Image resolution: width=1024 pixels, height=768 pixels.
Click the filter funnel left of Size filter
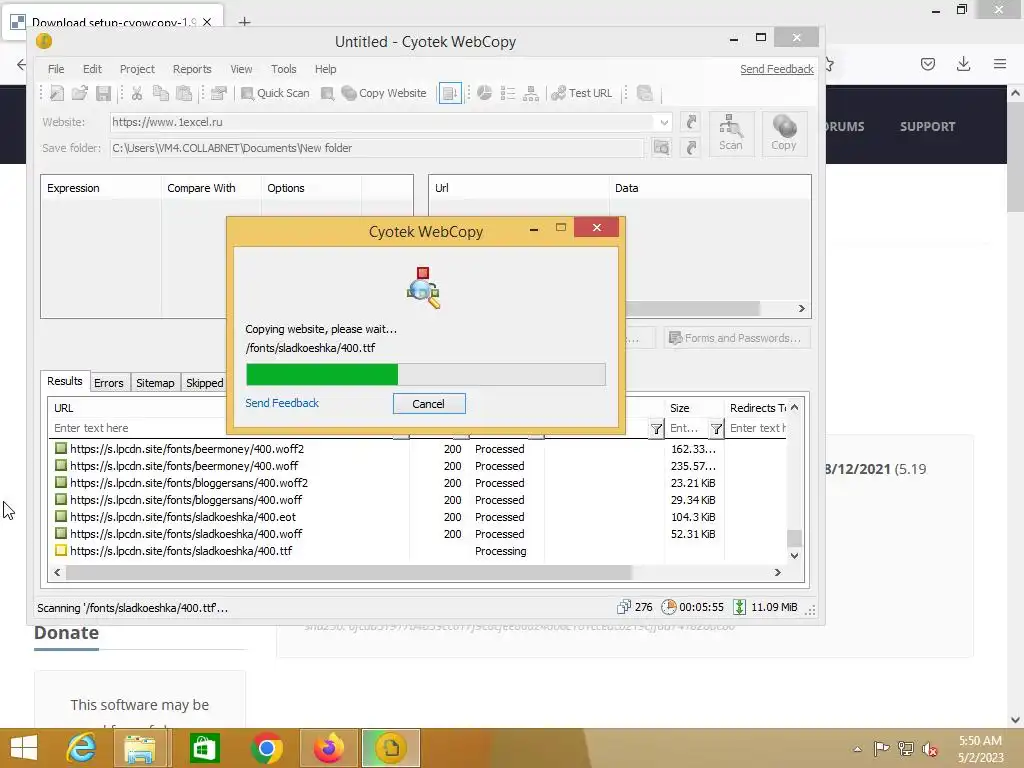pyautogui.click(x=656, y=429)
